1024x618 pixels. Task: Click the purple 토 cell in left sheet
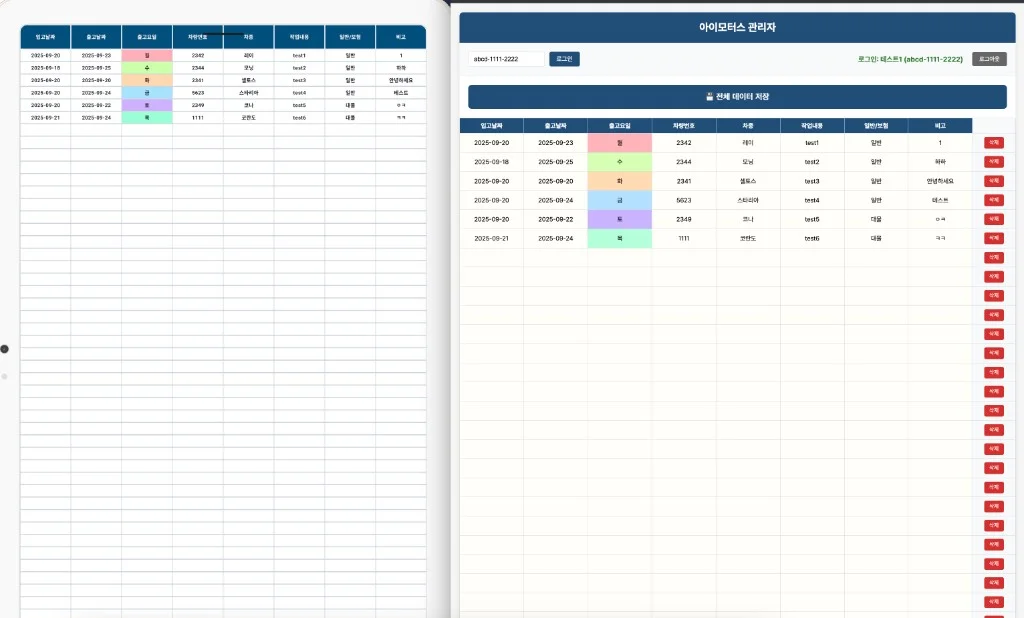tap(147, 105)
